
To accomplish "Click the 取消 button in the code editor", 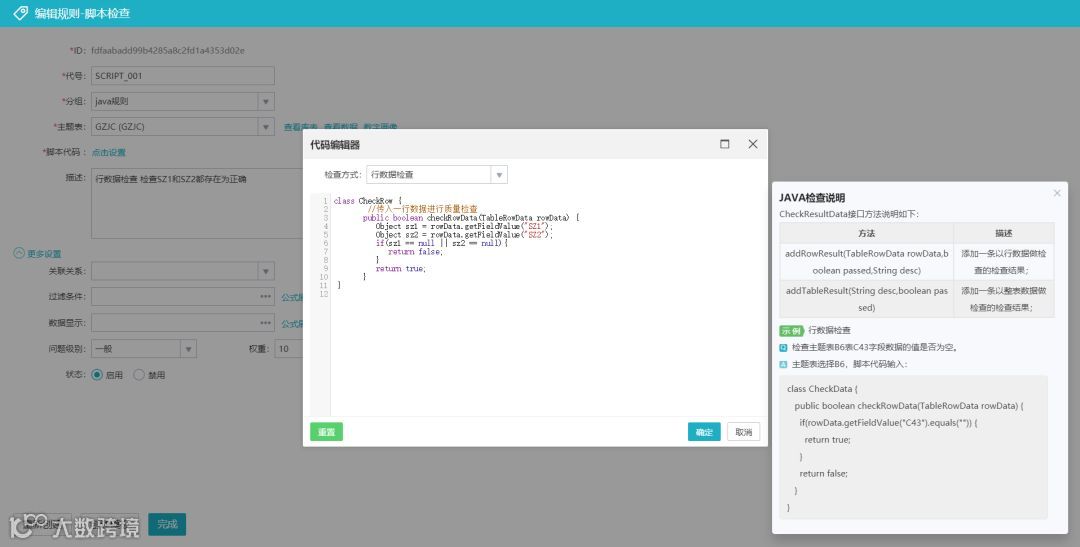I will [744, 432].
